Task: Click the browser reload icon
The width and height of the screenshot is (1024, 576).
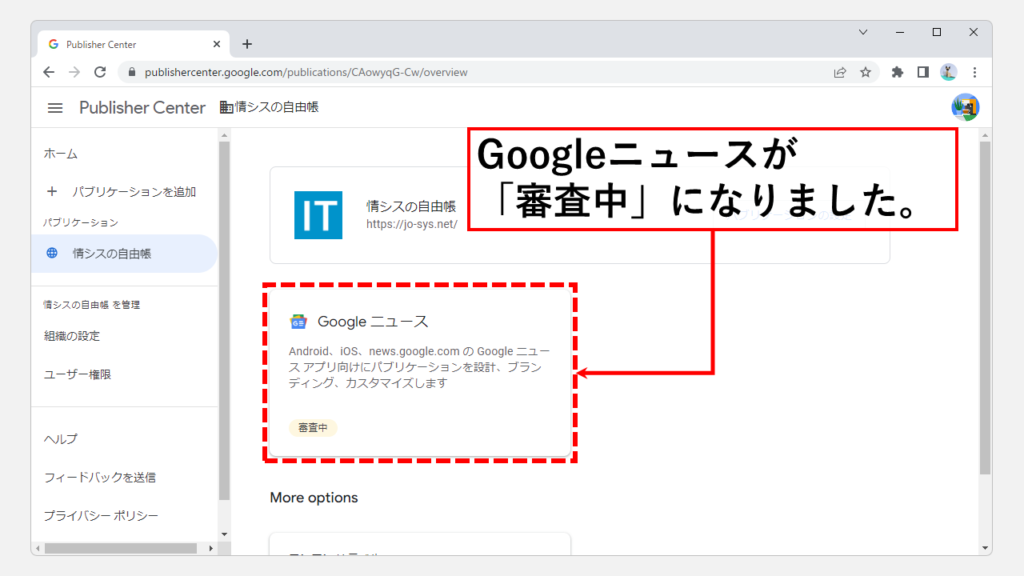Action: coord(100,72)
